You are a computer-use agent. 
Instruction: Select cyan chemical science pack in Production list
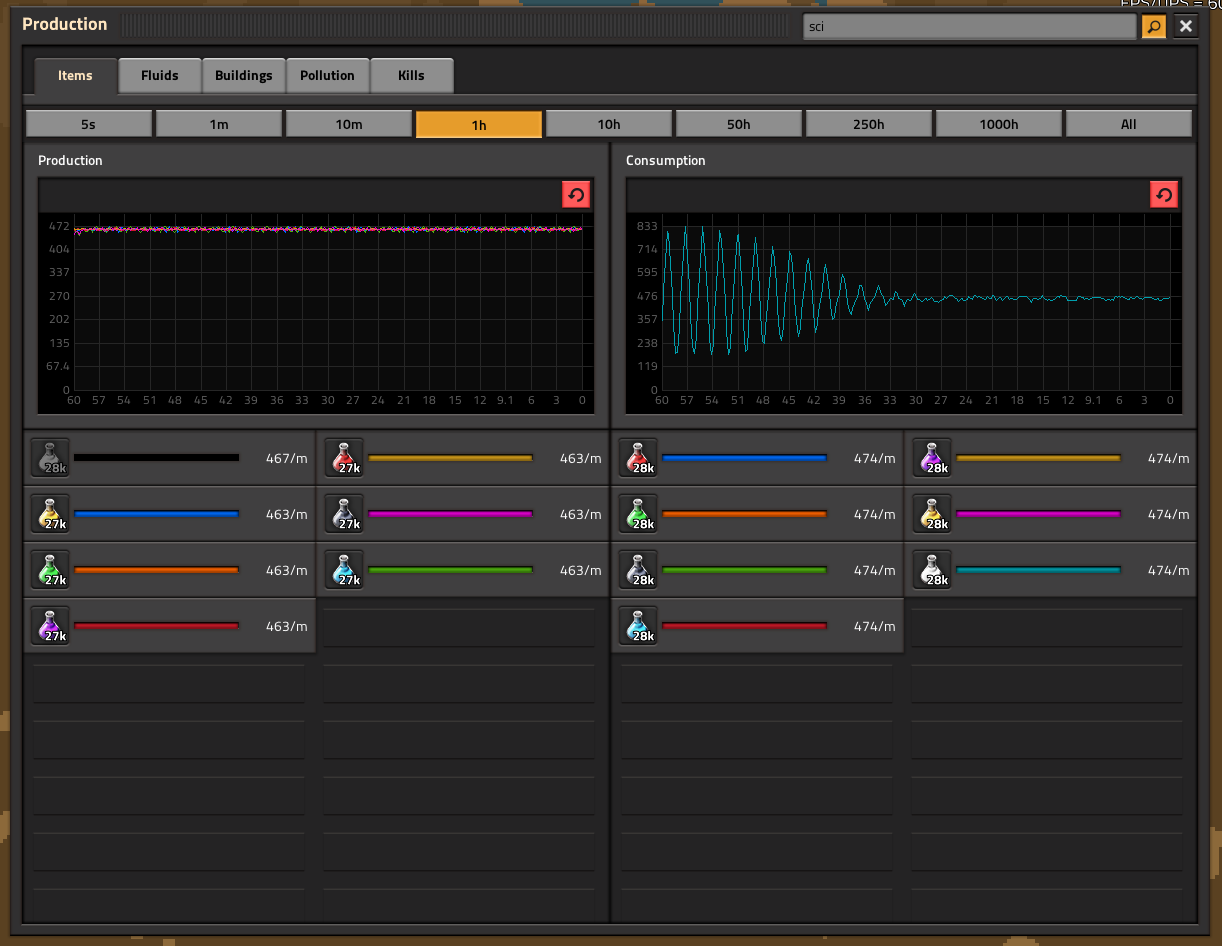(x=344, y=570)
